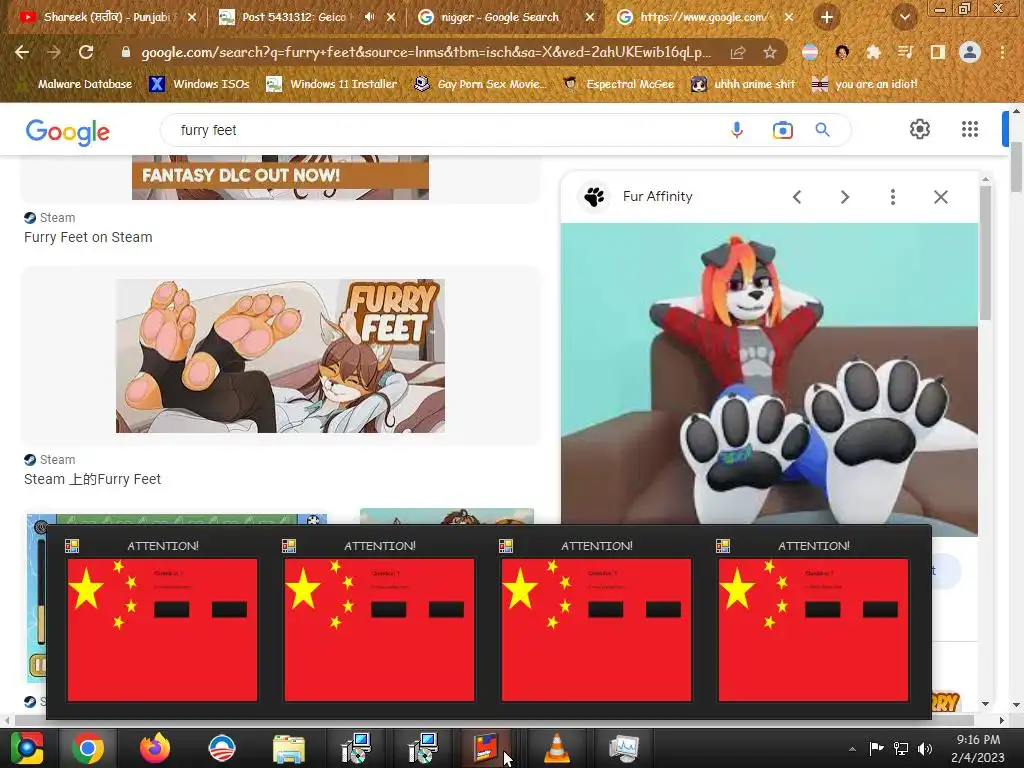This screenshot has height=768, width=1024.
Task: Show next image in Fur Affinity panel
Action: (844, 197)
